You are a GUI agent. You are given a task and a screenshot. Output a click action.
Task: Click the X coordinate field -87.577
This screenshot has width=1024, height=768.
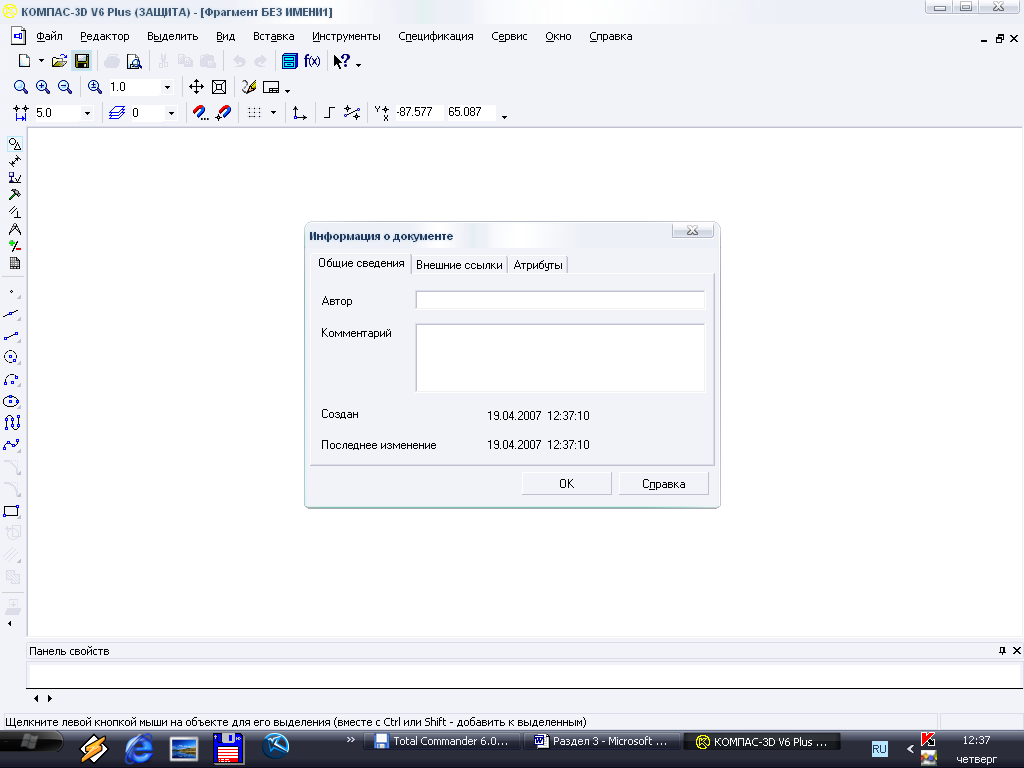coord(418,112)
